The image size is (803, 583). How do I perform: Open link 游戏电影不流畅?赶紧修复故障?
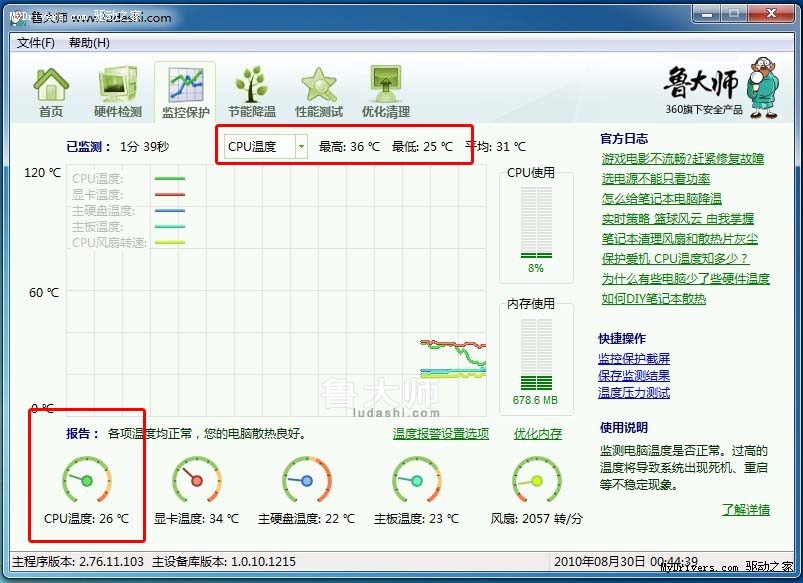coord(683,159)
